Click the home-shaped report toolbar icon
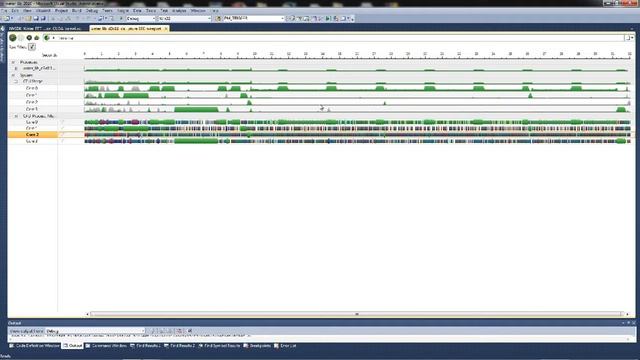 (x=37, y=38)
